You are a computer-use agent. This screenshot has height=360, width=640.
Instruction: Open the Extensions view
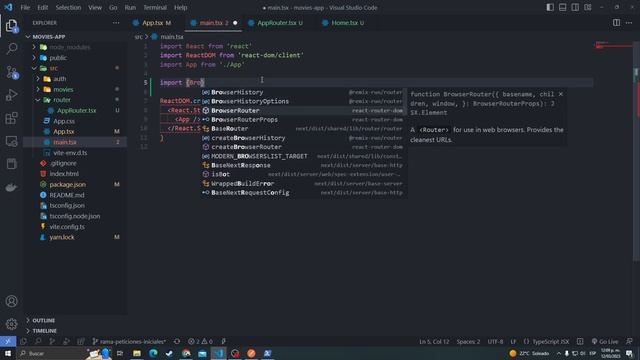[11, 118]
